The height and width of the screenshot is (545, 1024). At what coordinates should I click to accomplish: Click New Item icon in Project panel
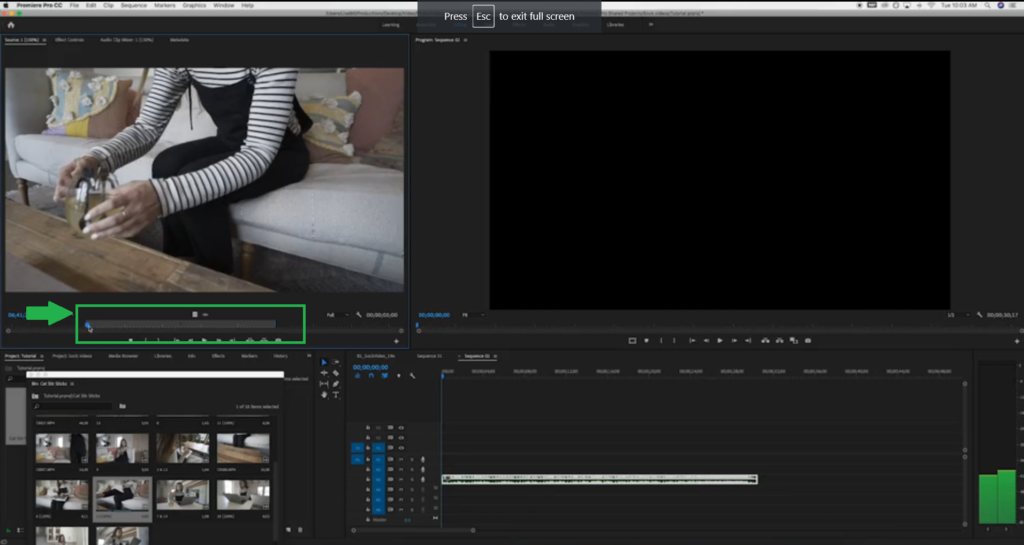289,530
